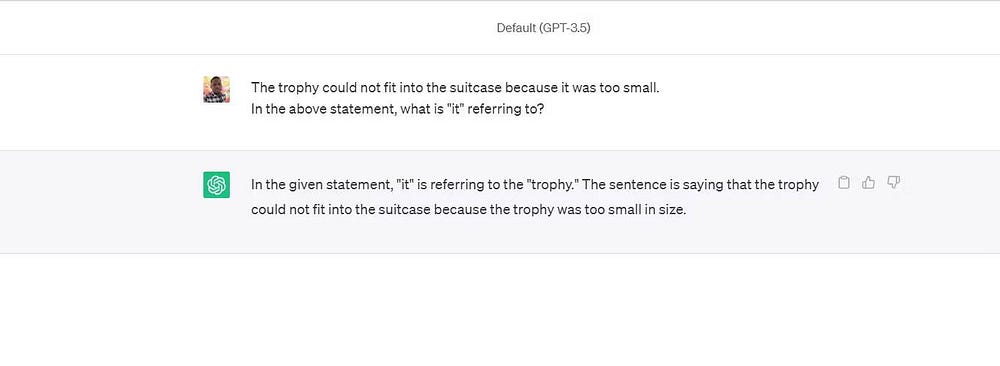Screen dimensions: 1000x366
Task: Click the first line of the user's prompt
Action: 455,87
